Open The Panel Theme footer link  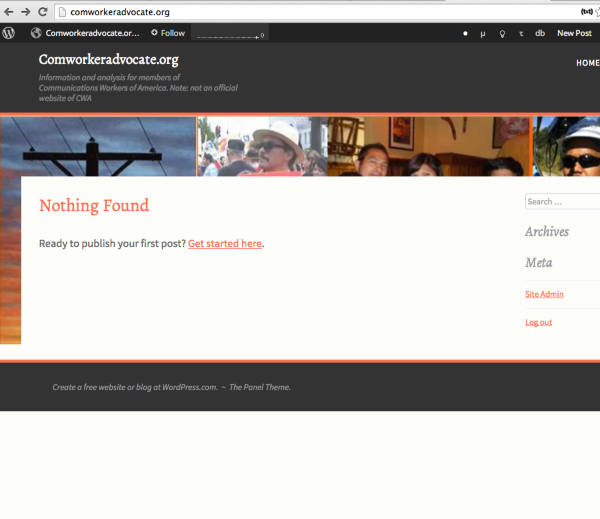click(x=259, y=387)
